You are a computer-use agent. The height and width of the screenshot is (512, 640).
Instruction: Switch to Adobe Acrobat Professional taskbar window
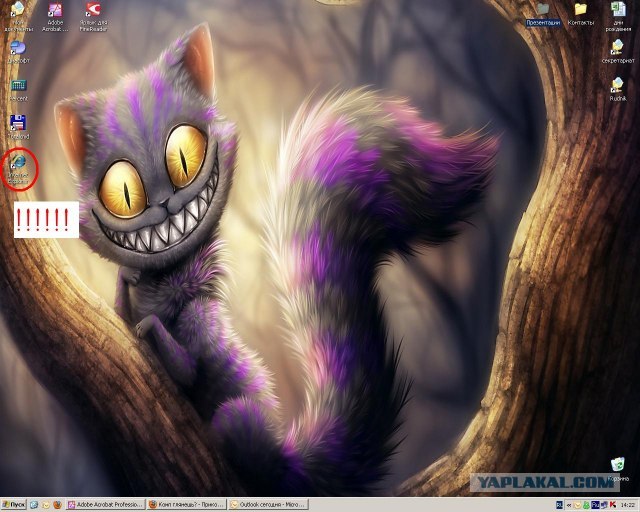coord(106,505)
